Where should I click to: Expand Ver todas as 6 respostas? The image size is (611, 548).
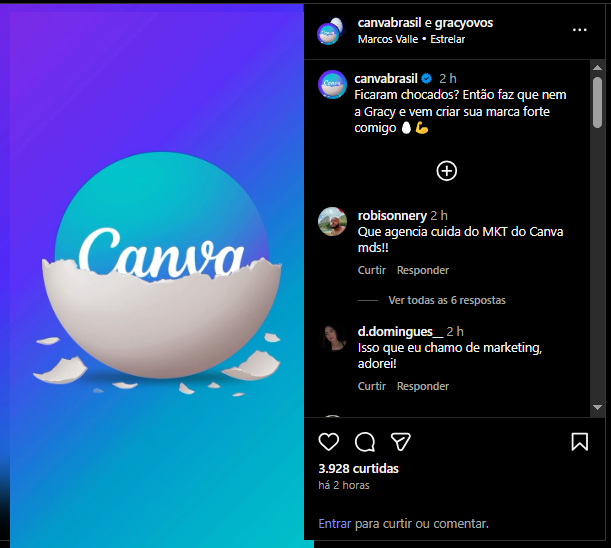(447, 300)
